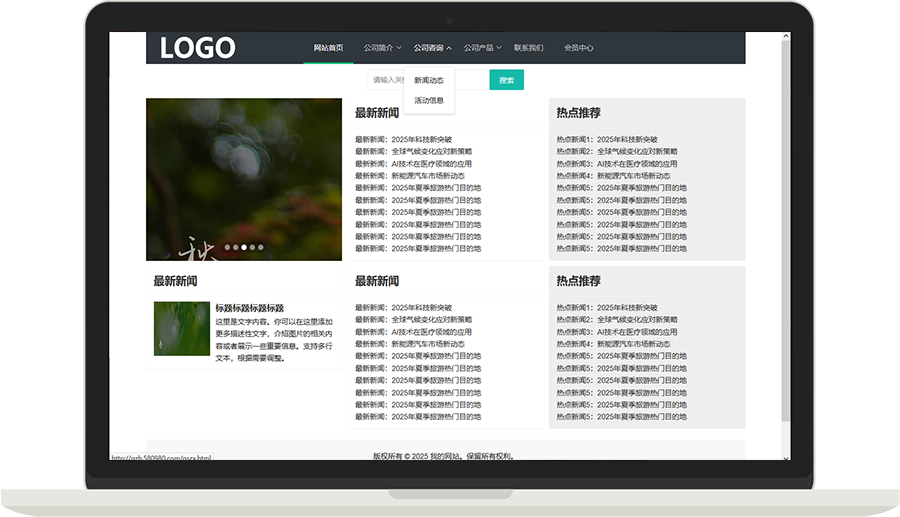The image size is (900, 517).
Task: Choose 活动信息 from the open submenu
Action: pyautogui.click(x=429, y=100)
